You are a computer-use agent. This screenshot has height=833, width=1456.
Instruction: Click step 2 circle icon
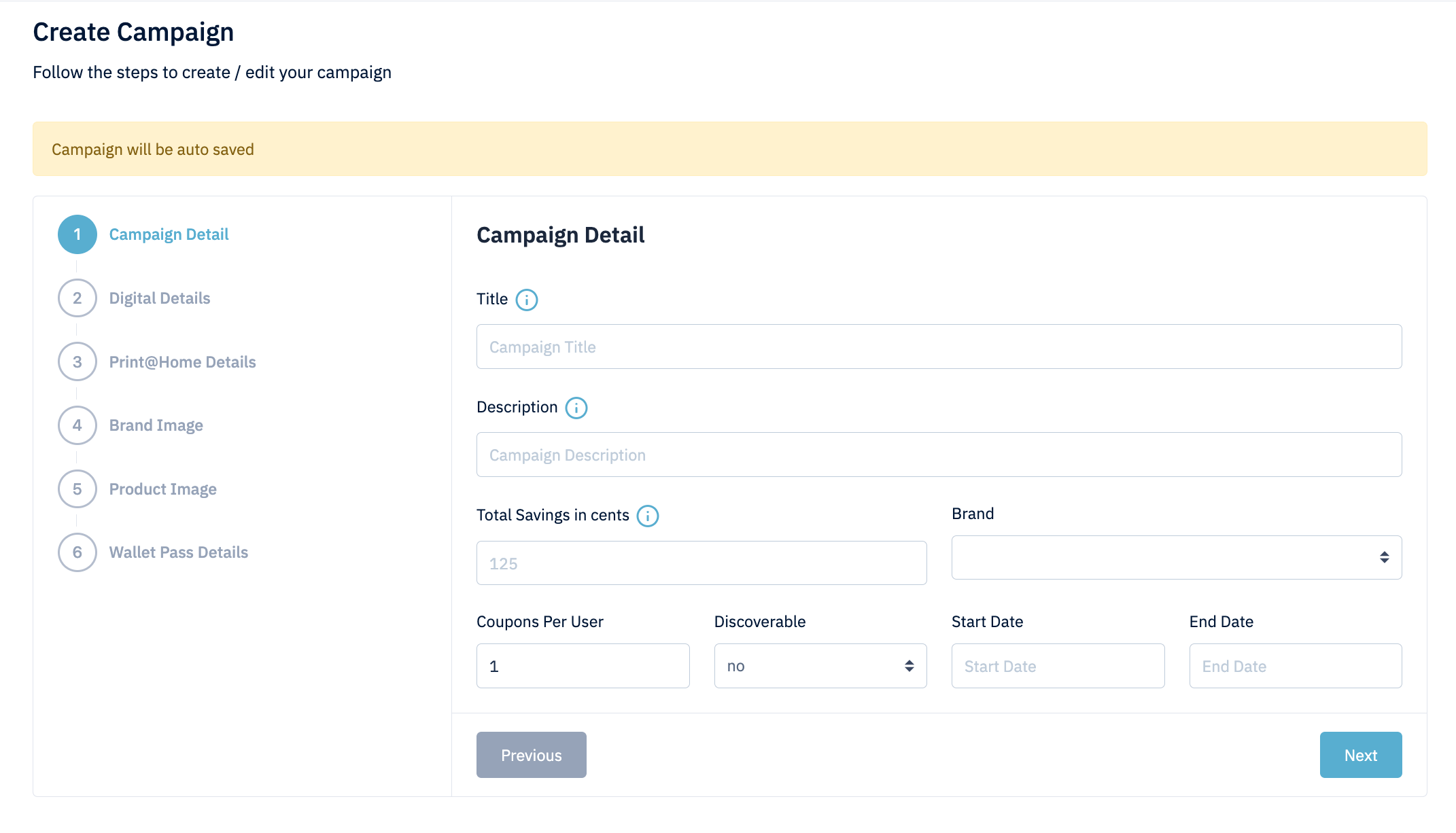click(77, 298)
